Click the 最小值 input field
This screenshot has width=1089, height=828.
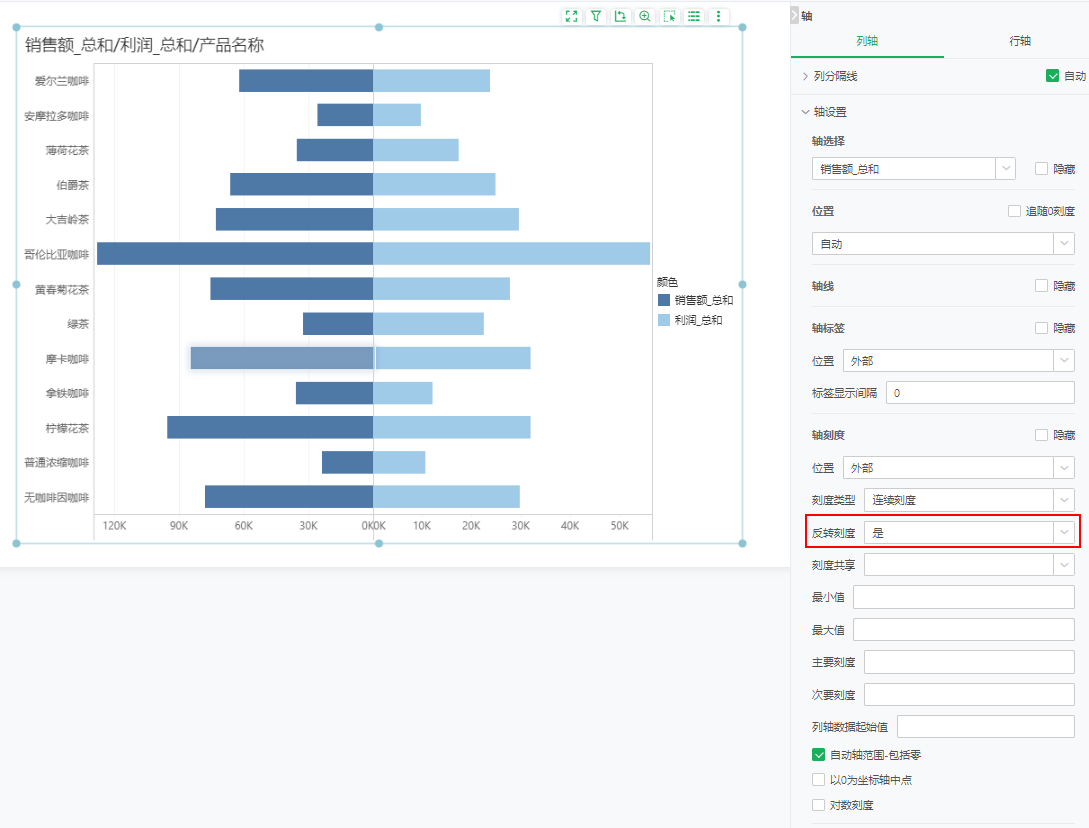(963, 598)
